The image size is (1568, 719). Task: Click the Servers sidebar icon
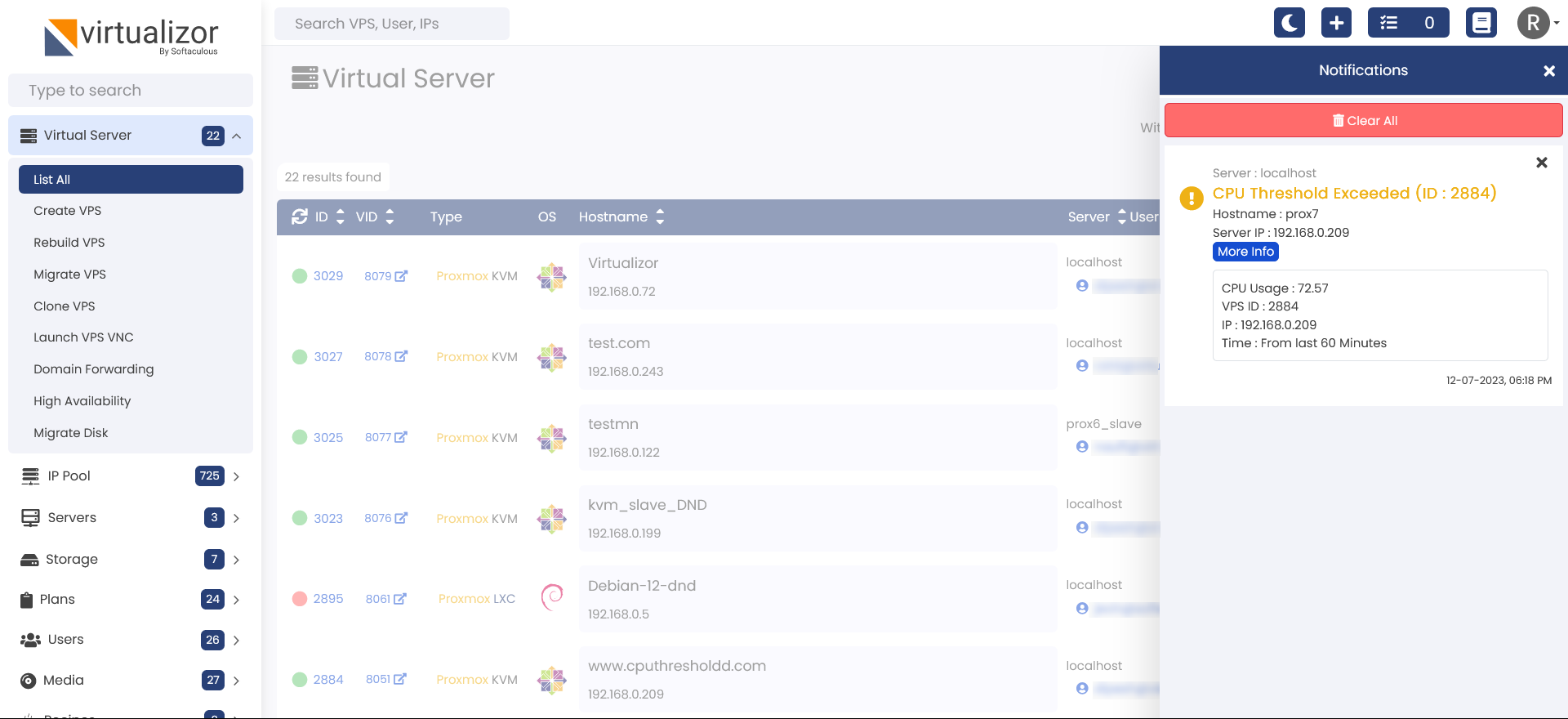click(30, 518)
